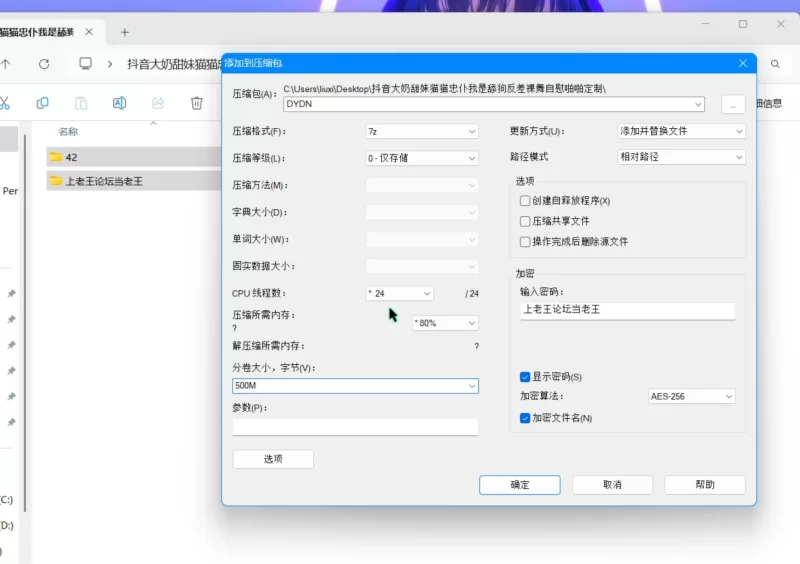This screenshot has height=564, width=800.
Task: Enable 操作完成后删除源文件 checkbox
Action: pyautogui.click(x=525, y=241)
